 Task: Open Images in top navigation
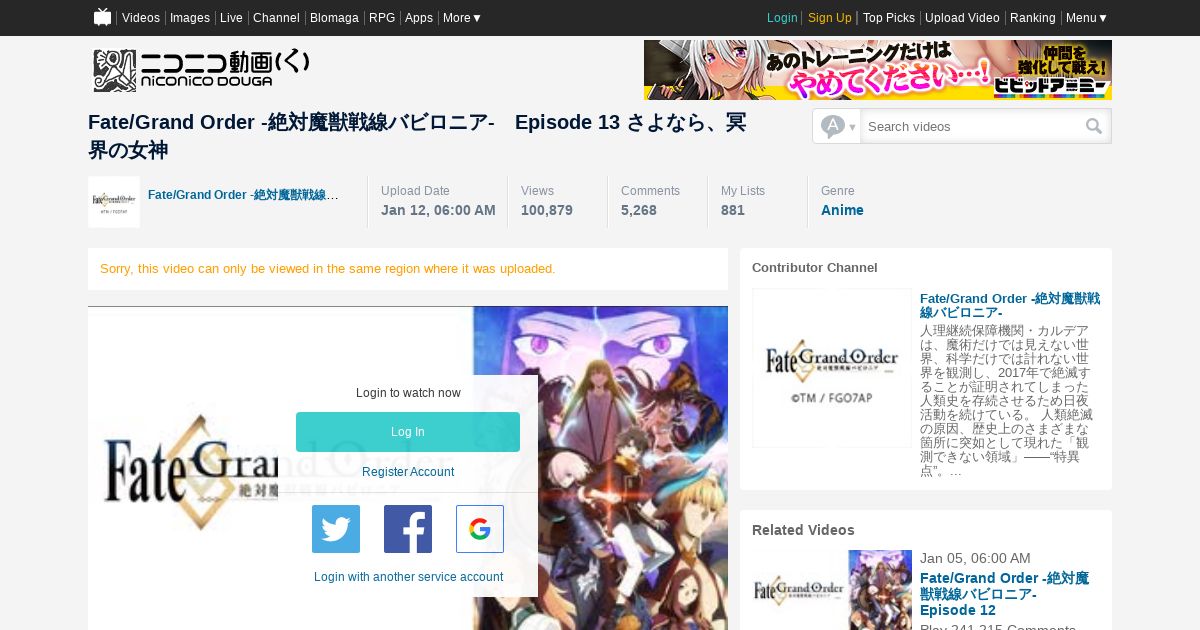tap(190, 18)
